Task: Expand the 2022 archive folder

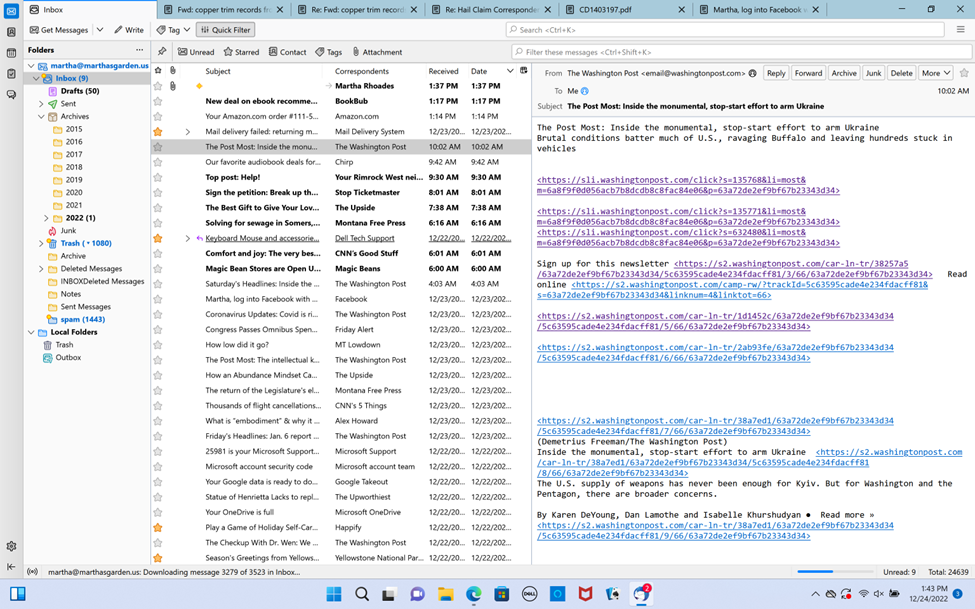Action: coord(46,218)
